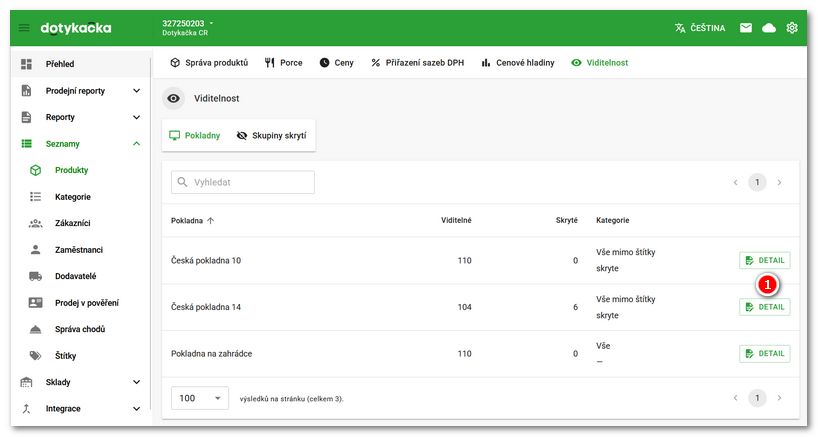Viewport: 818px width, 437px height.
Task: Open DETAIL for Česká pokladna 10
Action: click(x=765, y=260)
